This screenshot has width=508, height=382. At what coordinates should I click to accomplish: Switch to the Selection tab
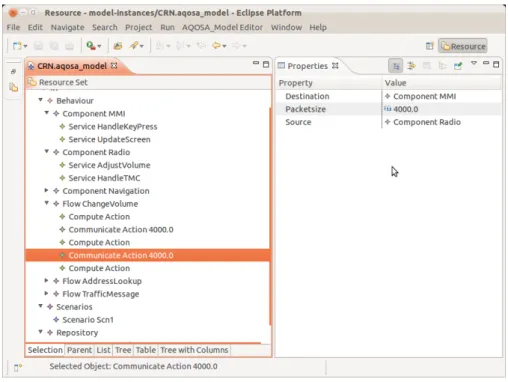tap(45, 350)
